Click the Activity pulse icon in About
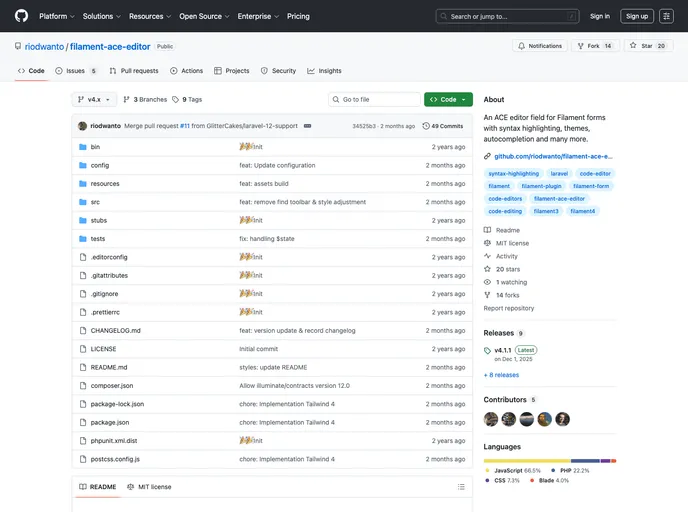 (x=487, y=256)
